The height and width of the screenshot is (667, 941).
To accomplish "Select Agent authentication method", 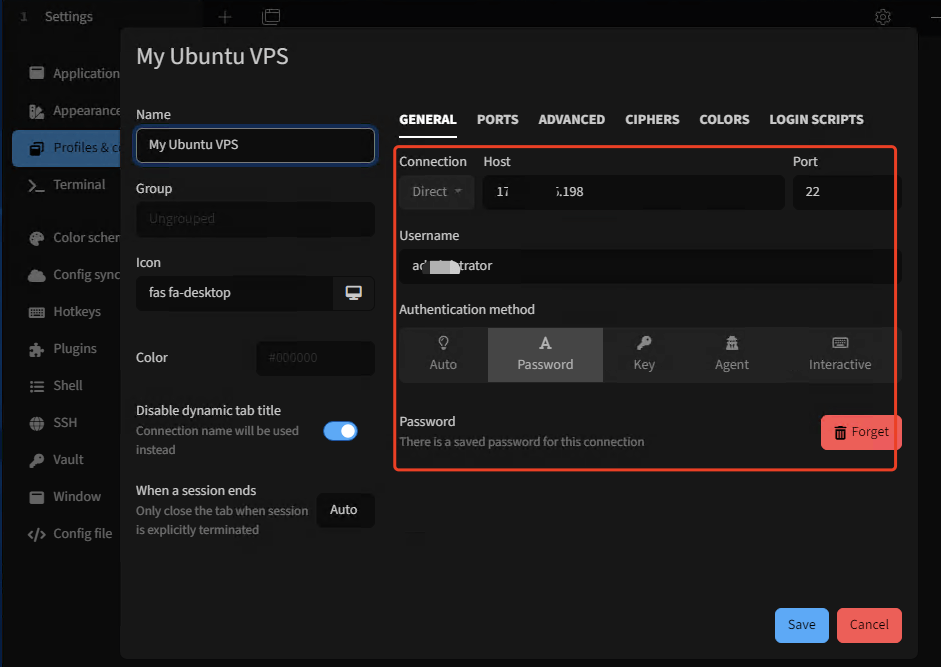I will 732,355.
